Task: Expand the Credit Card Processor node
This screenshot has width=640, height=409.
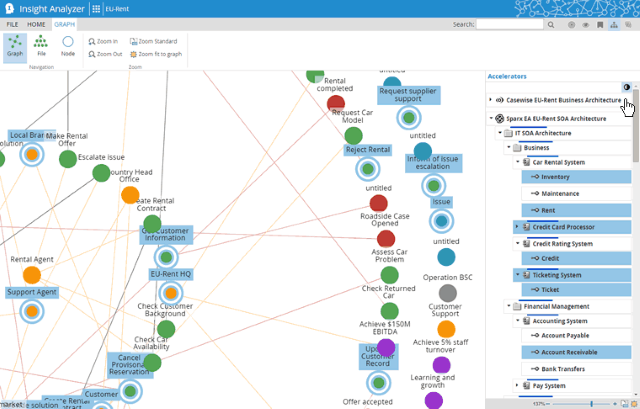Action: pos(517,227)
